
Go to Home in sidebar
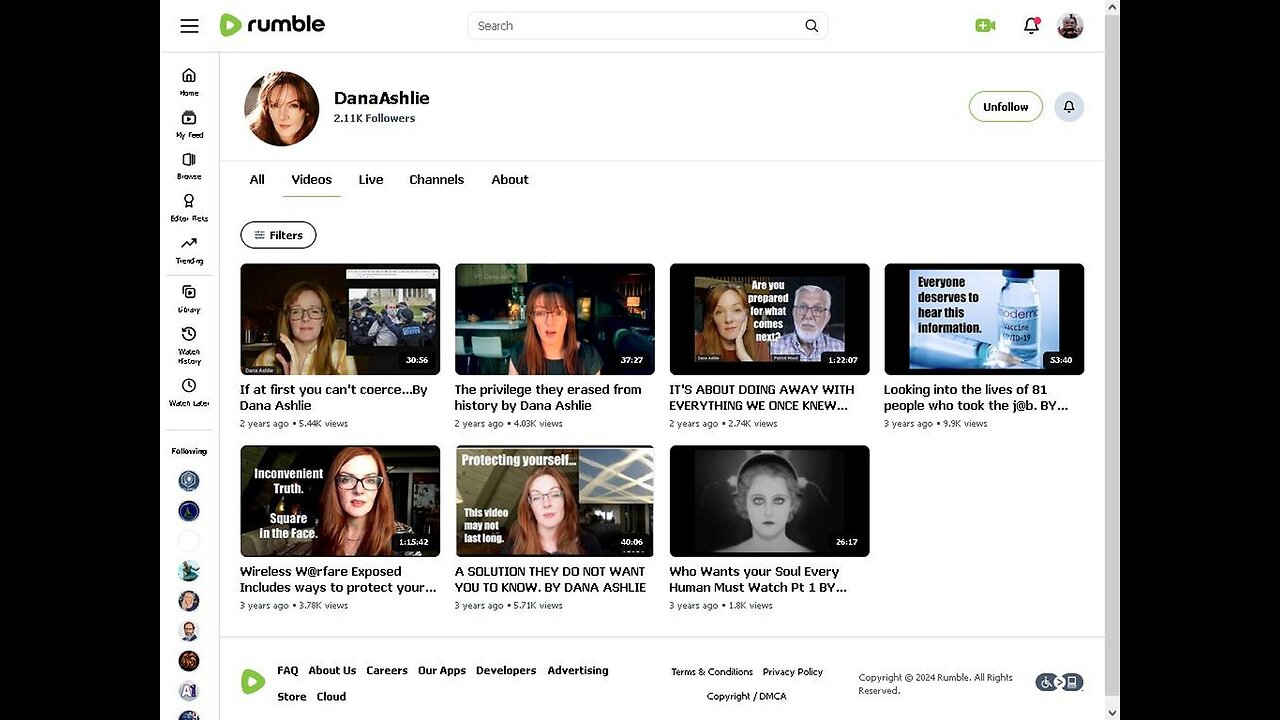189,82
